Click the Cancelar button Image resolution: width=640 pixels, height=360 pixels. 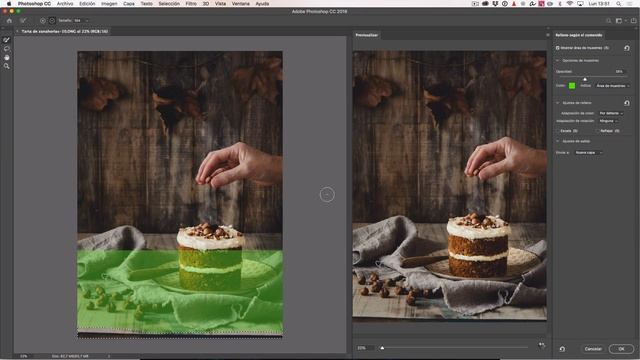(x=593, y=349)
